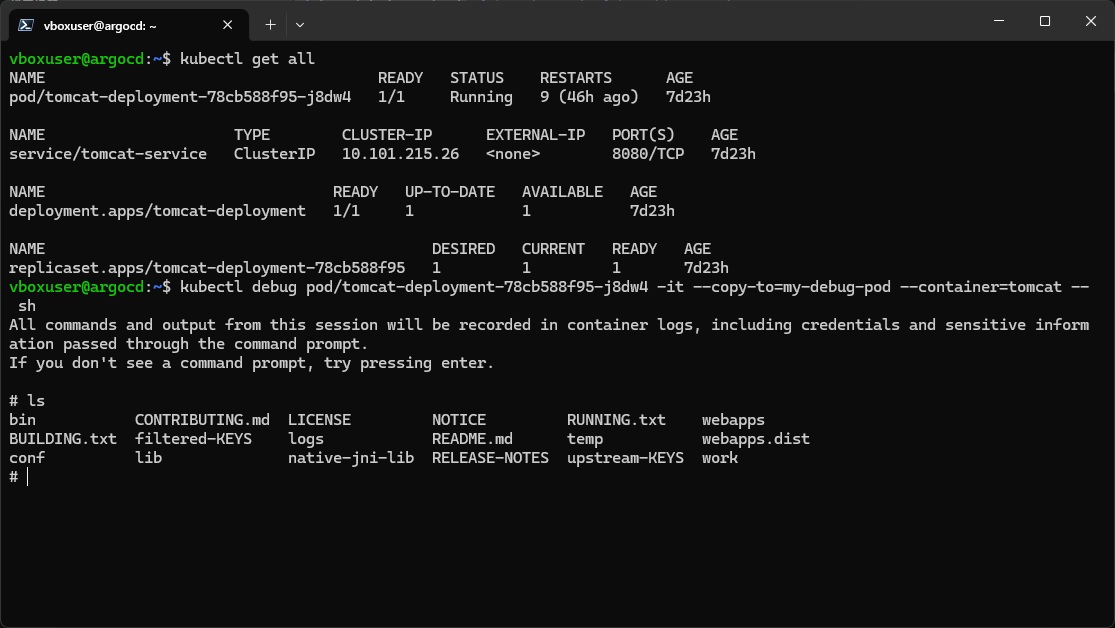Click the LICENSE file entry

coord(319,420)
